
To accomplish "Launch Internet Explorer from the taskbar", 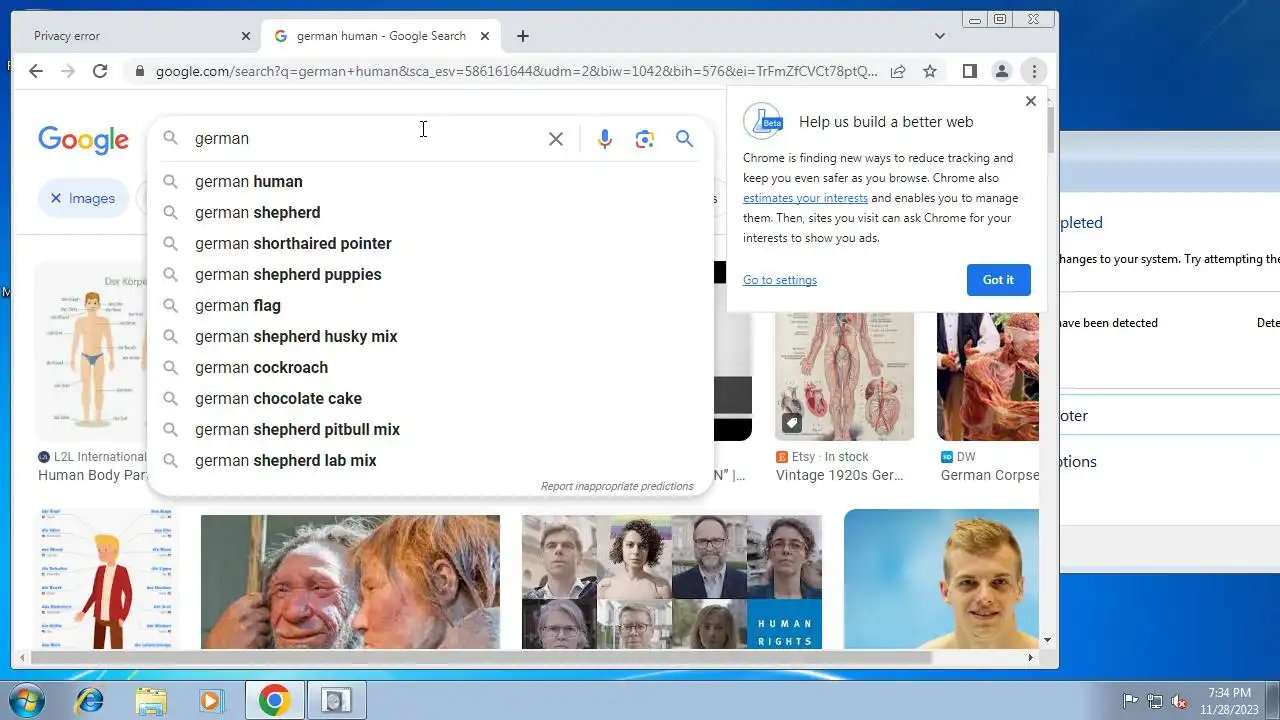I will 89,701.
